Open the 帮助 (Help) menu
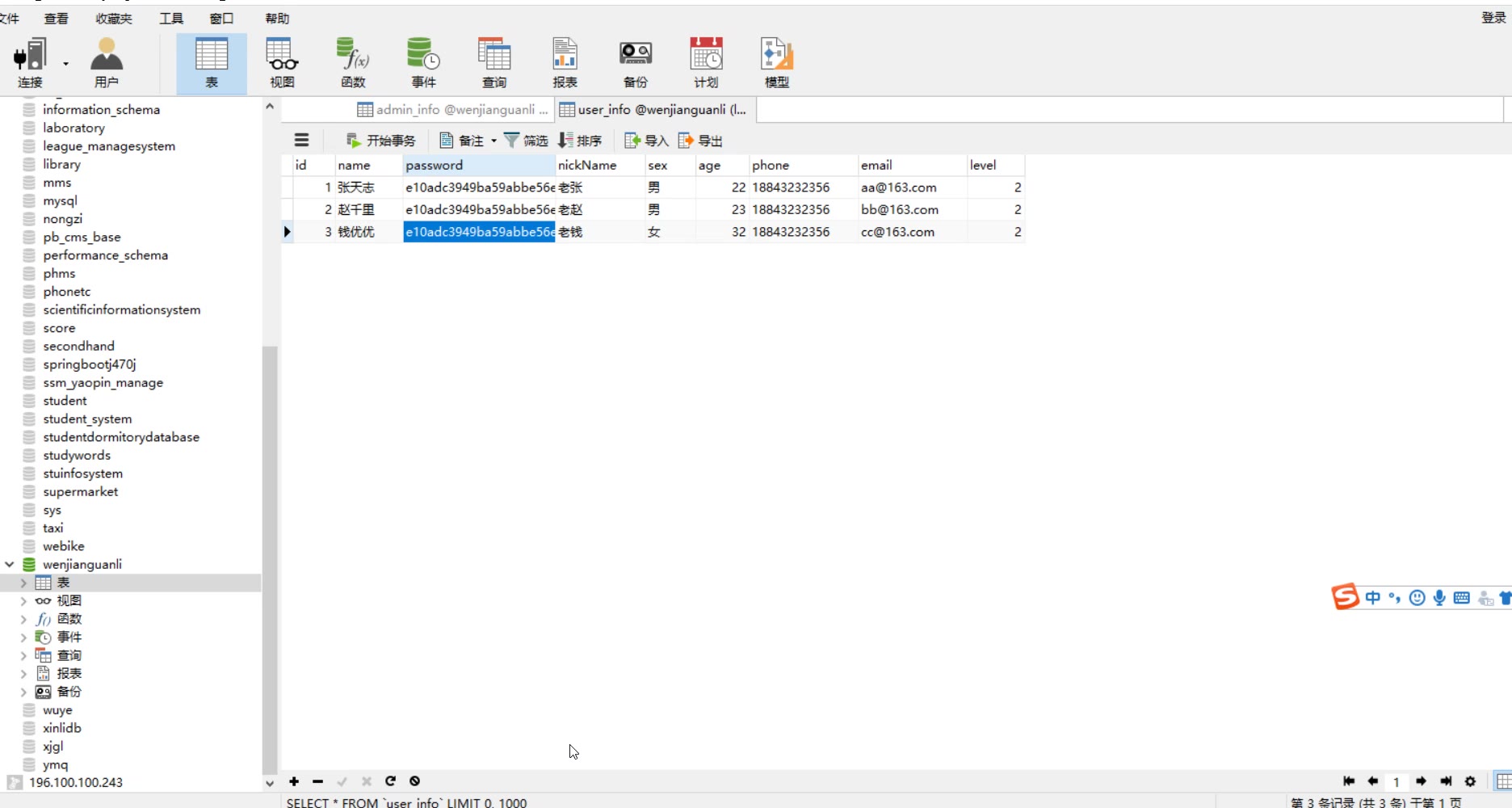Image resolution: width=1512 pixels, height=808 pixels. [x=277, y=19]
